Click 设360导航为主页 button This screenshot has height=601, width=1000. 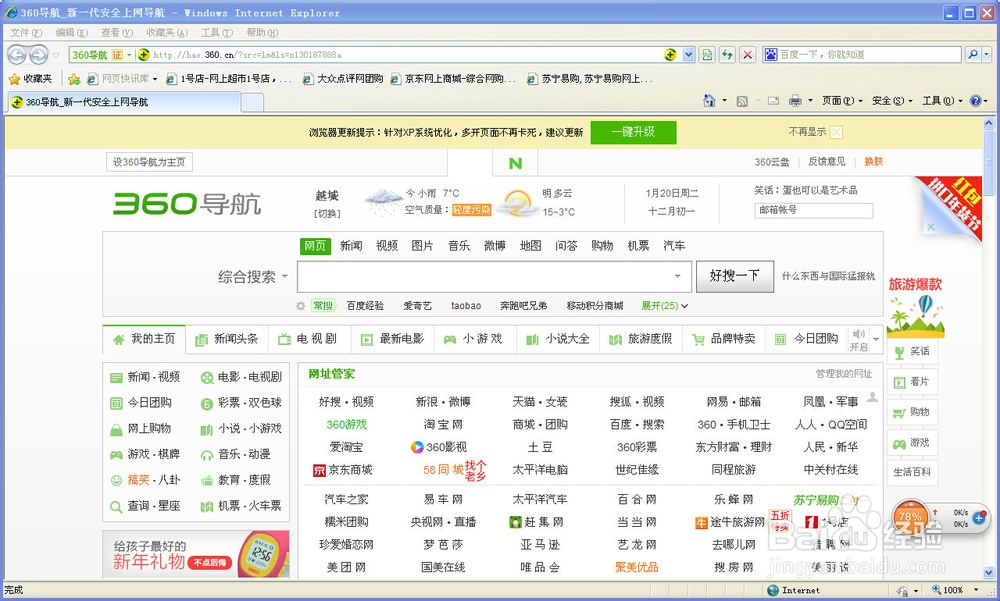[149, 162]
